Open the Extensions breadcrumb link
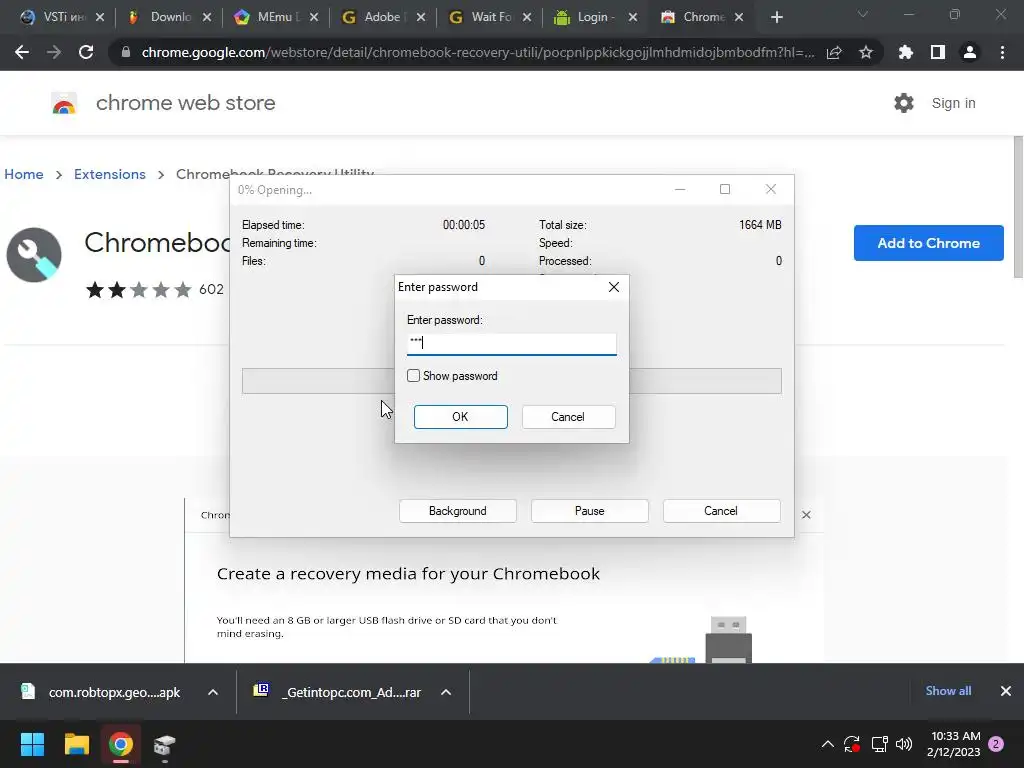 pos(110,174)
